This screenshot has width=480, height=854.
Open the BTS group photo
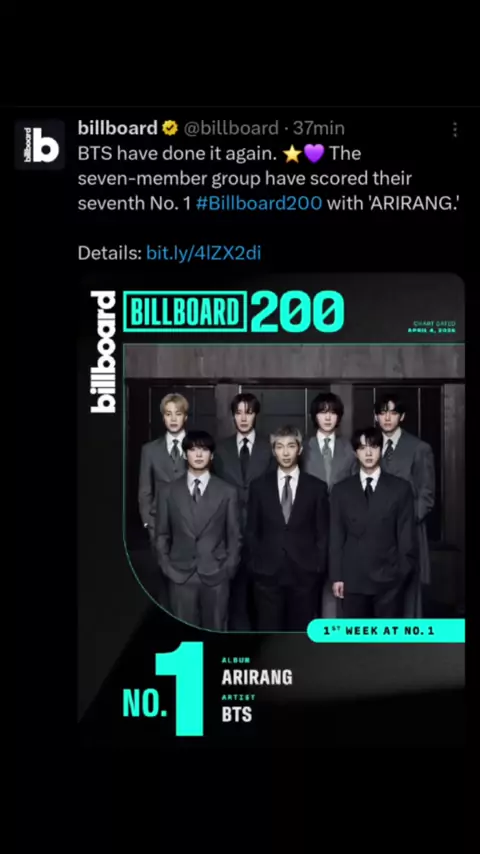click(294, 487)
